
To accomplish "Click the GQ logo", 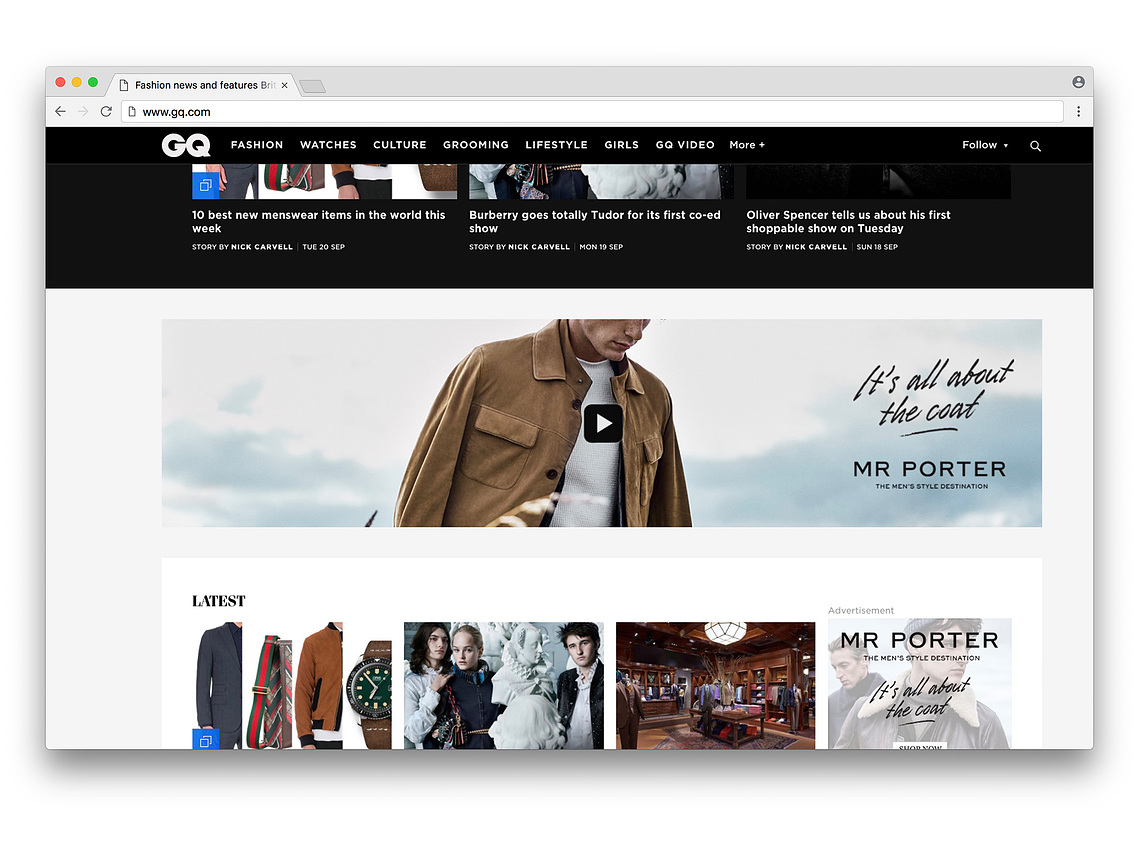I will [186, 145].
